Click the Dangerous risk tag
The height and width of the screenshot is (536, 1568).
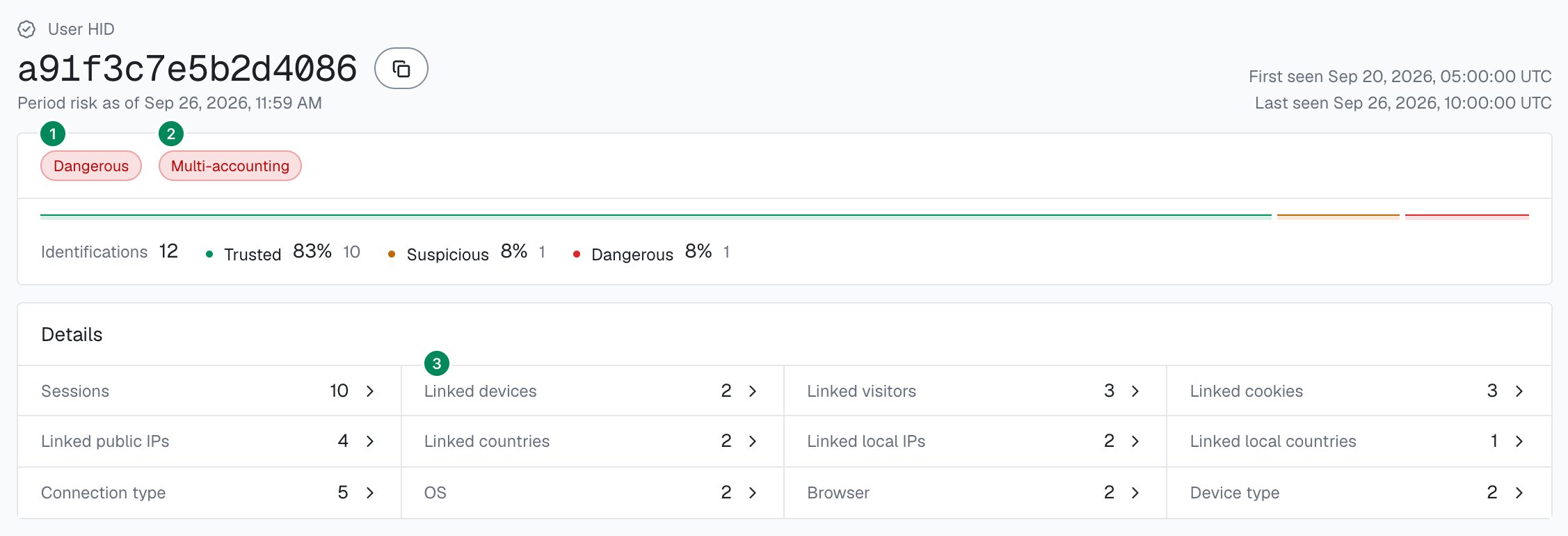click(91, 166)
